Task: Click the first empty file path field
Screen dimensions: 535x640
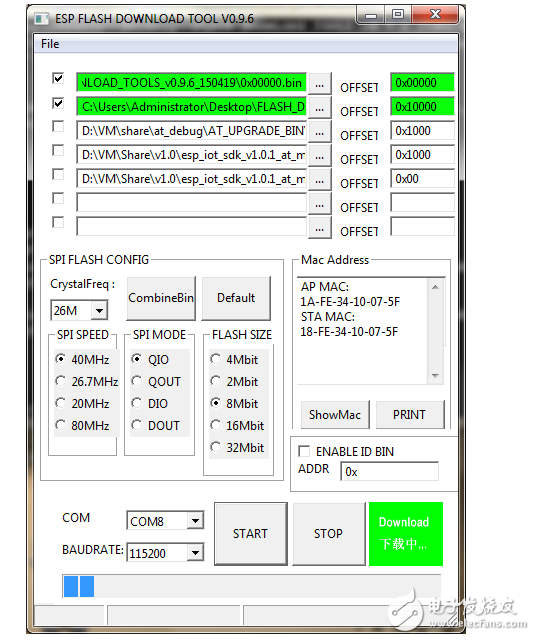Action: coord(191,202)
